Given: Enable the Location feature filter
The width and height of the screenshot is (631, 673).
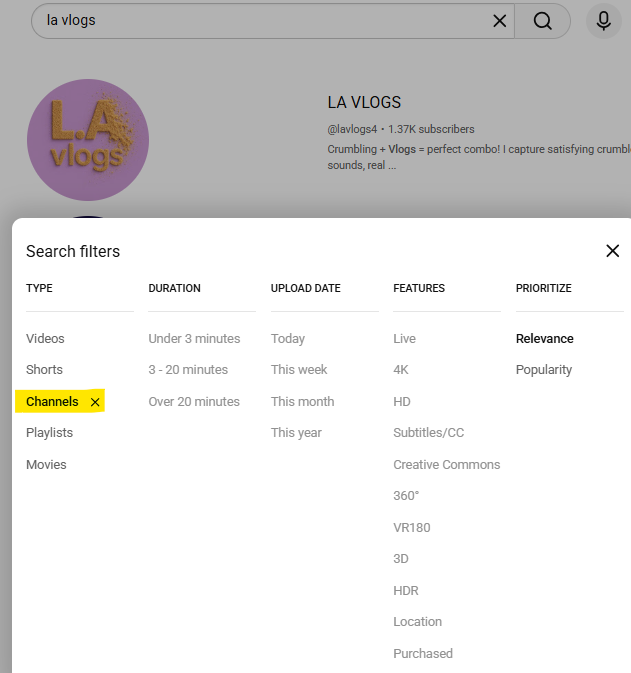Looking at the screenshot, I should (417, 621).
